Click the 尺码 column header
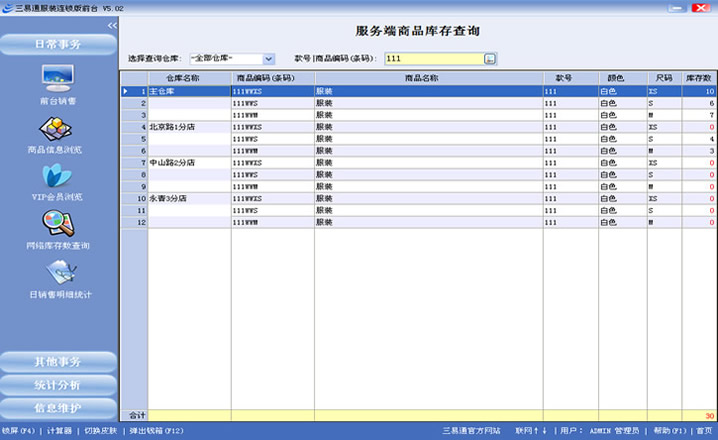The height and width of the screenshot is (440, 718). coord(664,78)
